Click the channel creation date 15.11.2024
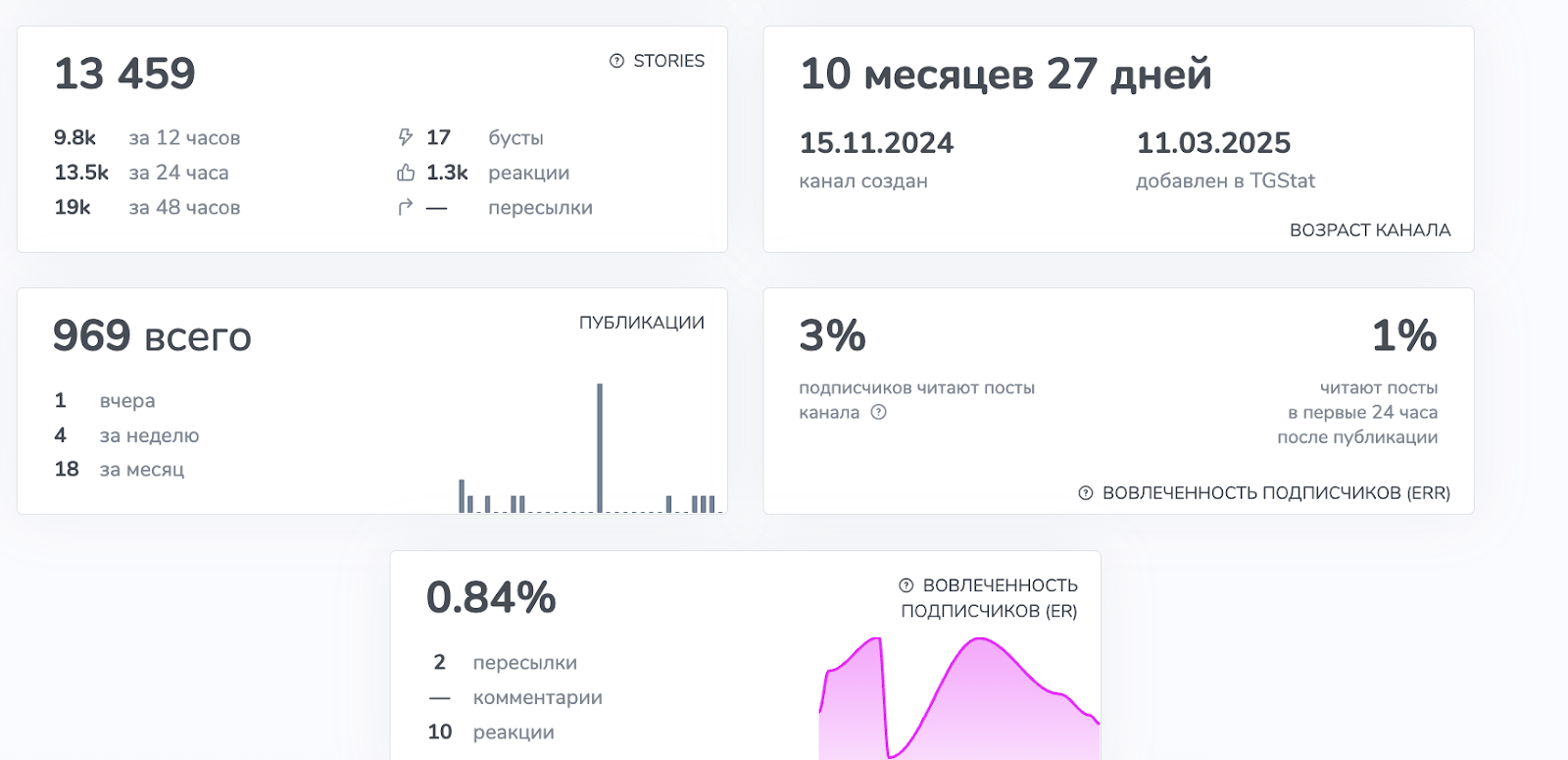This screenshot has width=1568, height=760. pyautogui.click(x=876, y=143)
